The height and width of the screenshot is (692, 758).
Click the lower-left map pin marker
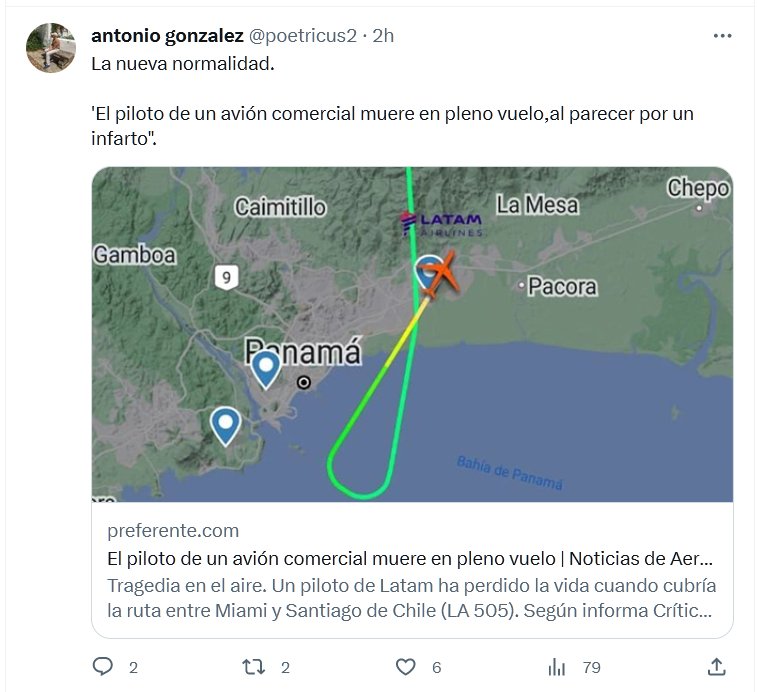tap(226, 425)
